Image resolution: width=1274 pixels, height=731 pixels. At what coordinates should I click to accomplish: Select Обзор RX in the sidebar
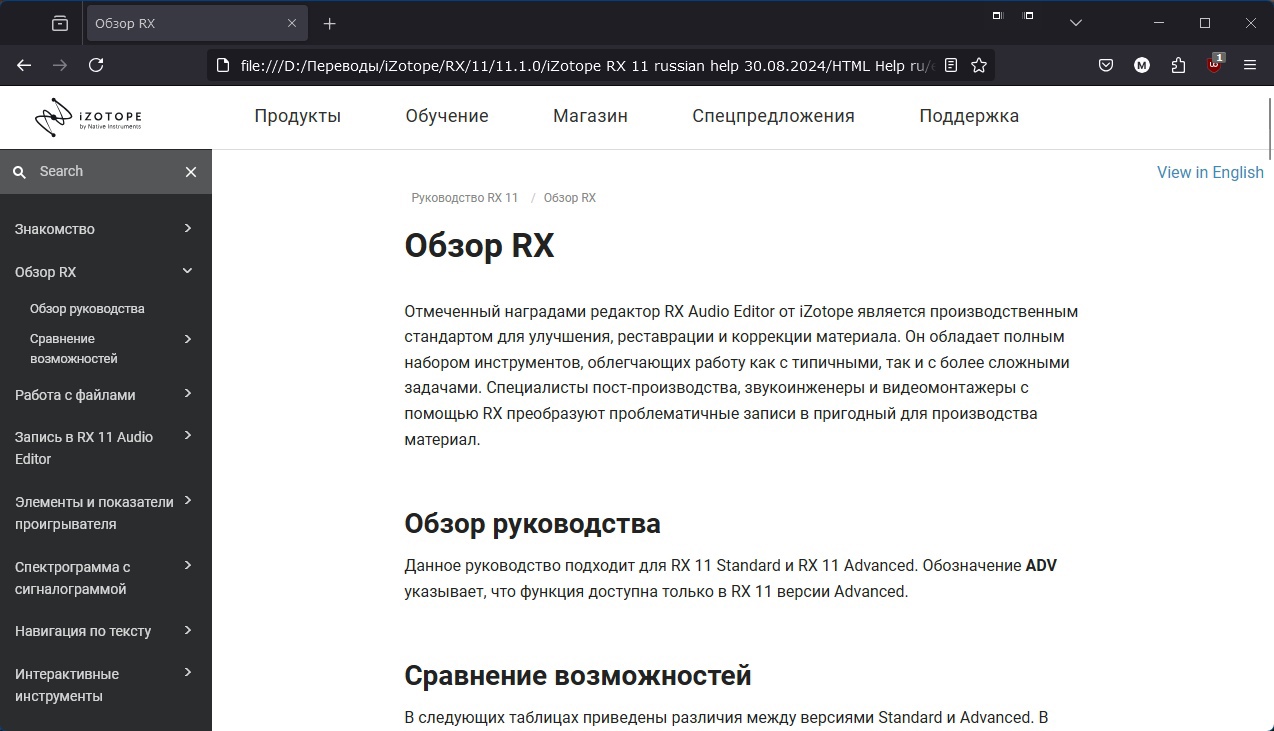click(x=45, y=272)
